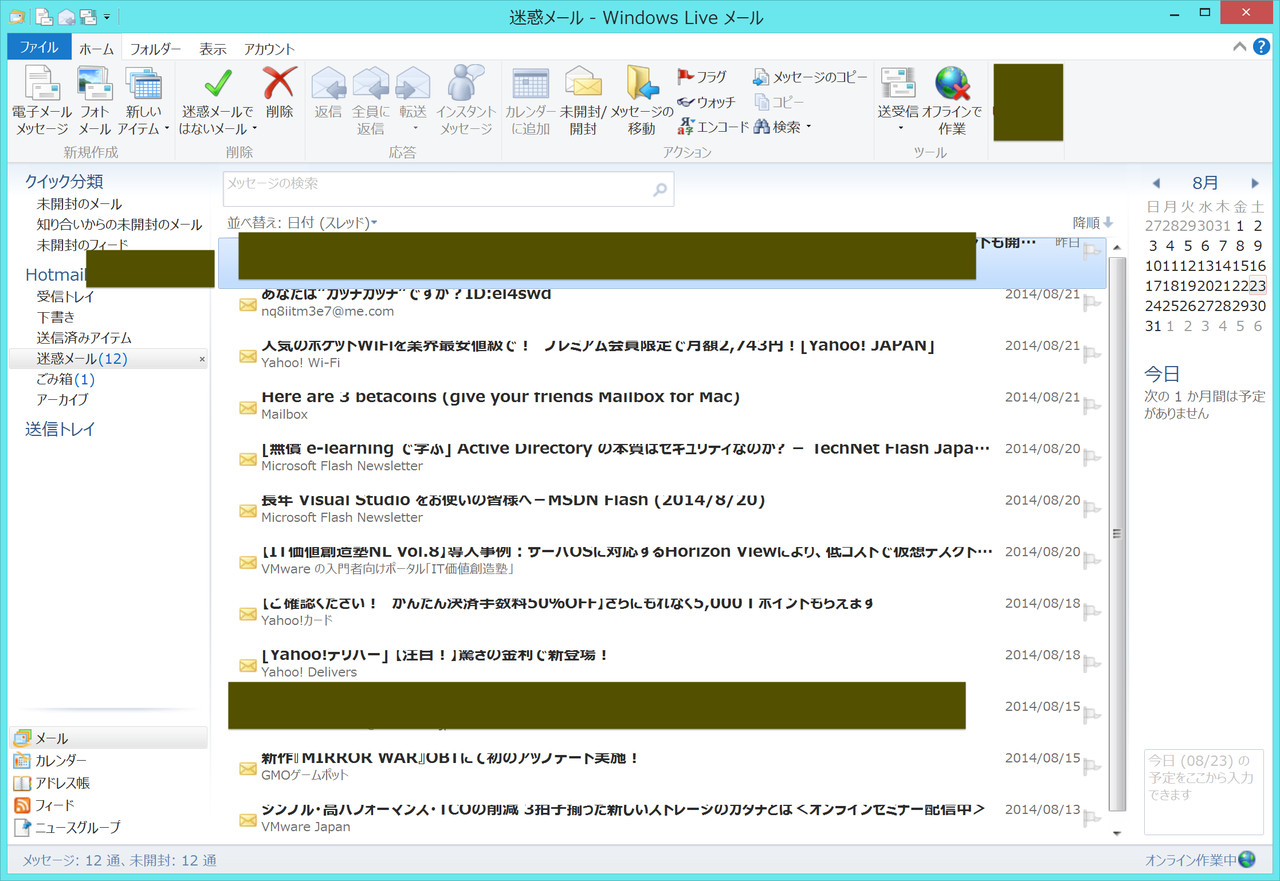Click カレンダーに追加 in the ribbon
Image resolution: width=1280 pixels, height=881 pixels.
[529, 101]
